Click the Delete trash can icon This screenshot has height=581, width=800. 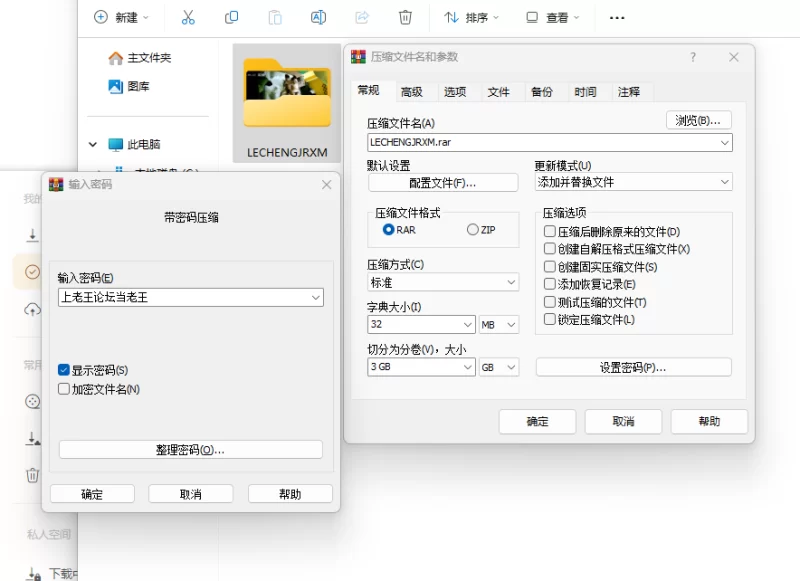tap(405, 17)
